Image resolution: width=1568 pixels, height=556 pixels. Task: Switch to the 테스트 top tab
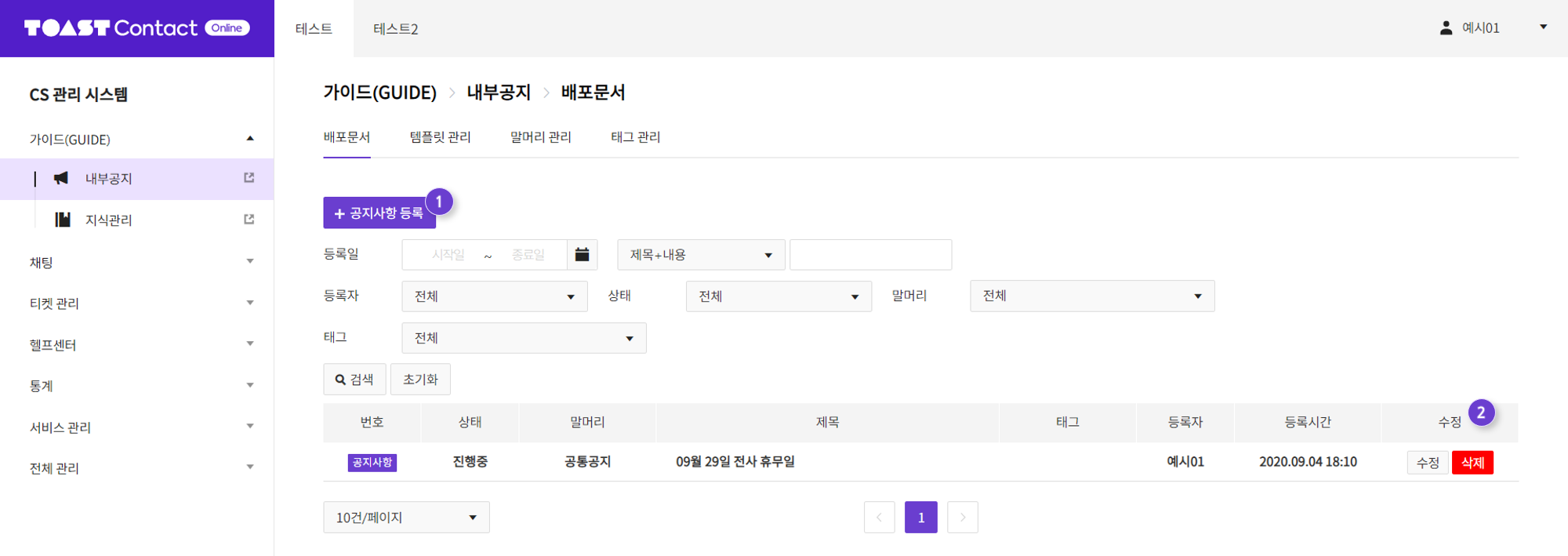click(314, 28)
